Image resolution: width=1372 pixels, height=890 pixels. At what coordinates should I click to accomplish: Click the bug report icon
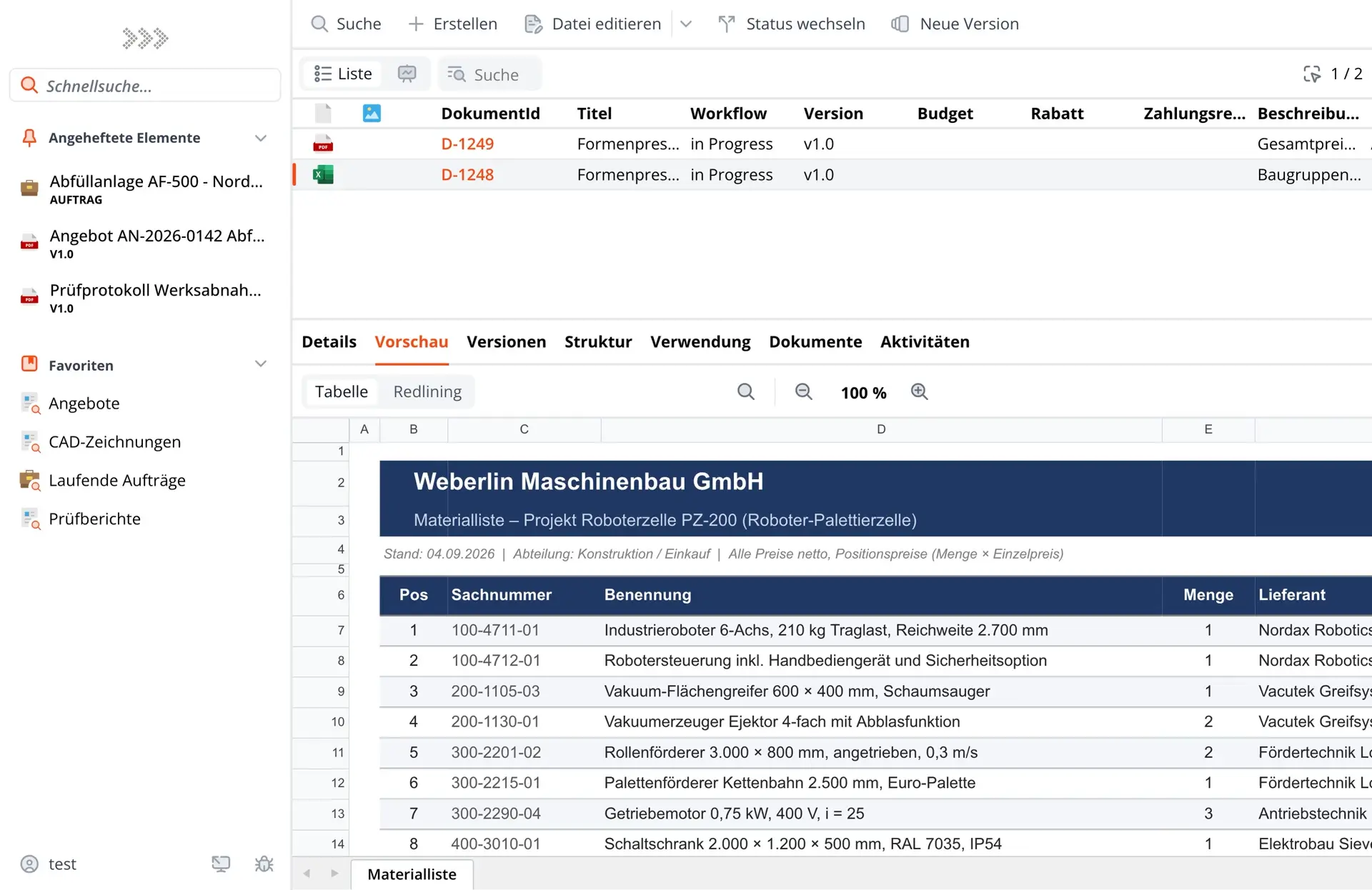click(x=264, y=864)
